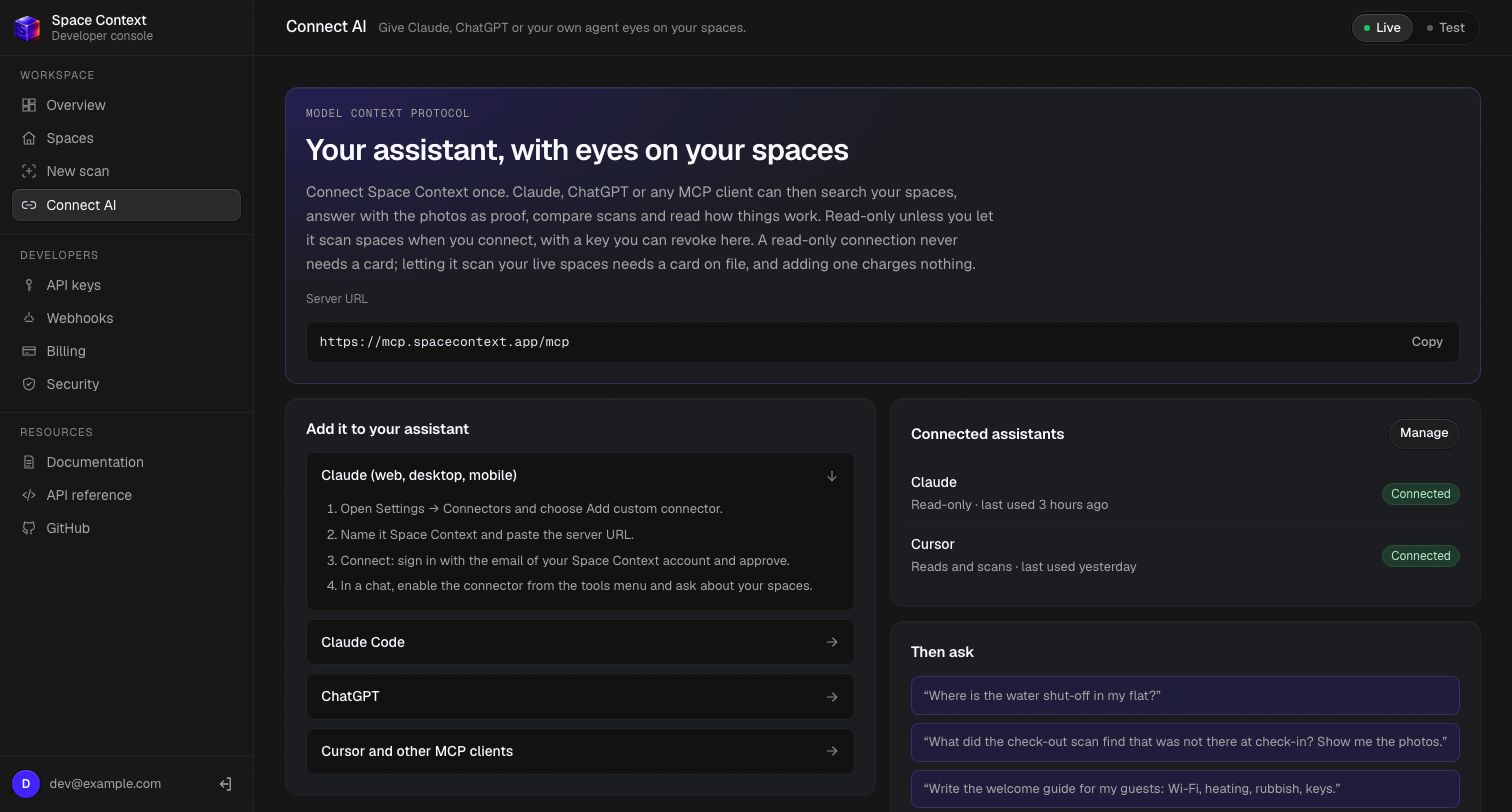This screenshot has height=812, width=1512.
Task: Click the GitHub icon in Resources
Action: pos(29,528)
